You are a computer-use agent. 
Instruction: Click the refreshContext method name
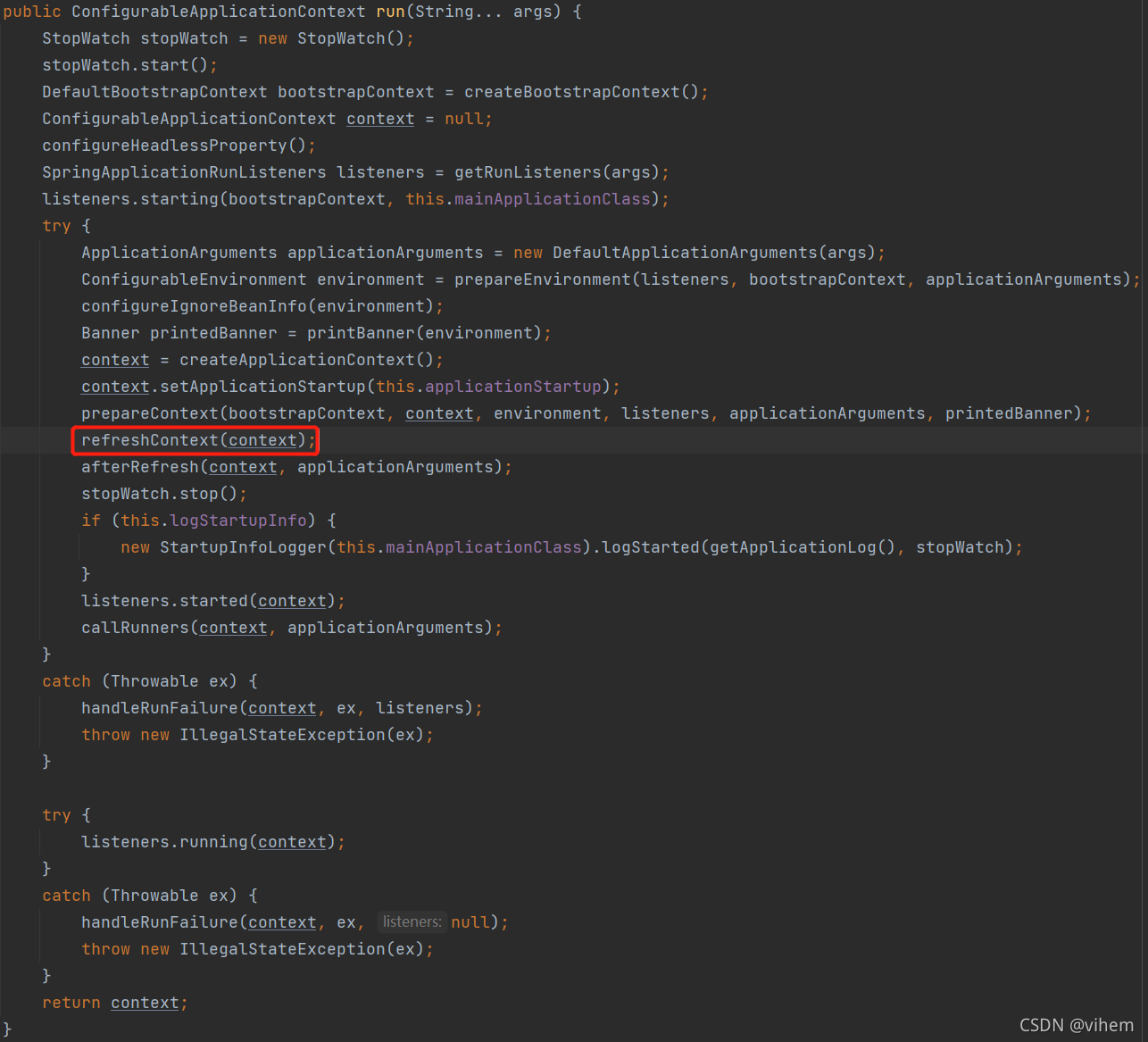click(150, 440)
